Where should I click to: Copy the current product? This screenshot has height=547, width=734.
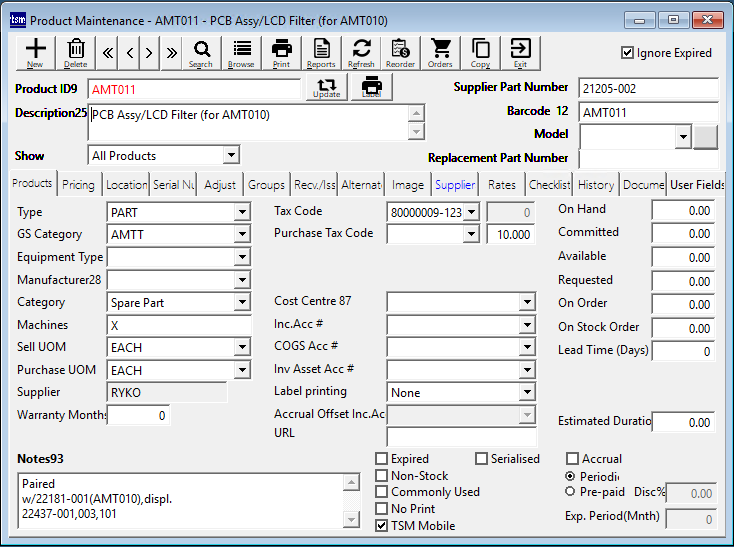pos(481,52)
